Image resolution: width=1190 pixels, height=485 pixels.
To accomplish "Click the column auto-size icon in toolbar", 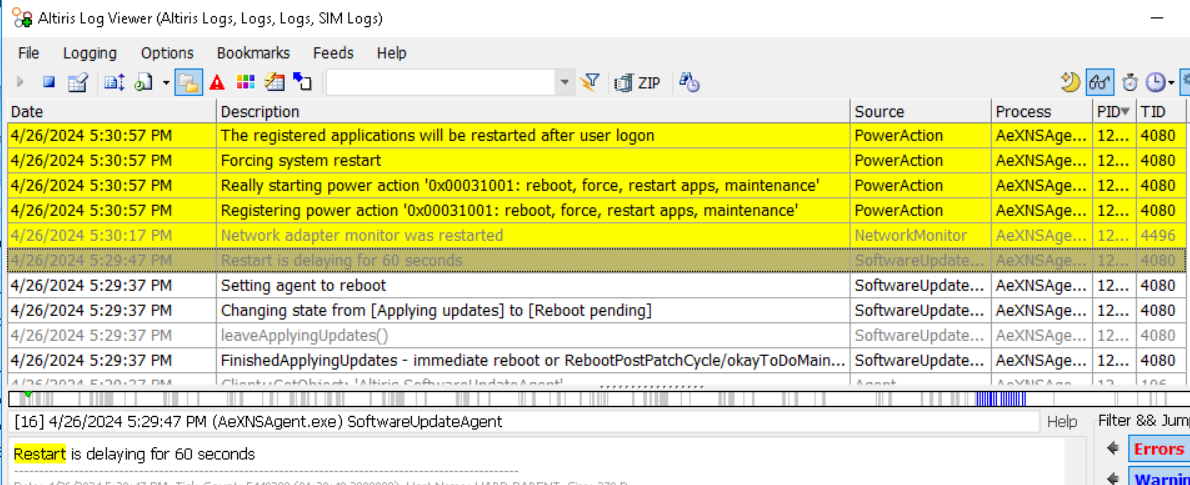I will pyautogui.click(x=114, y=82).
